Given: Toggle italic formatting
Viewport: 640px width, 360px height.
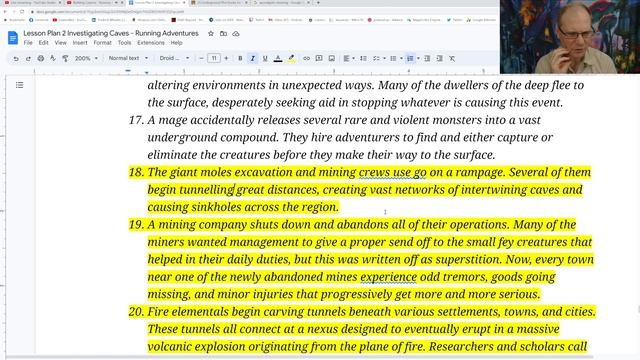Looking at the screenshot, I should [x=253, y=59].
